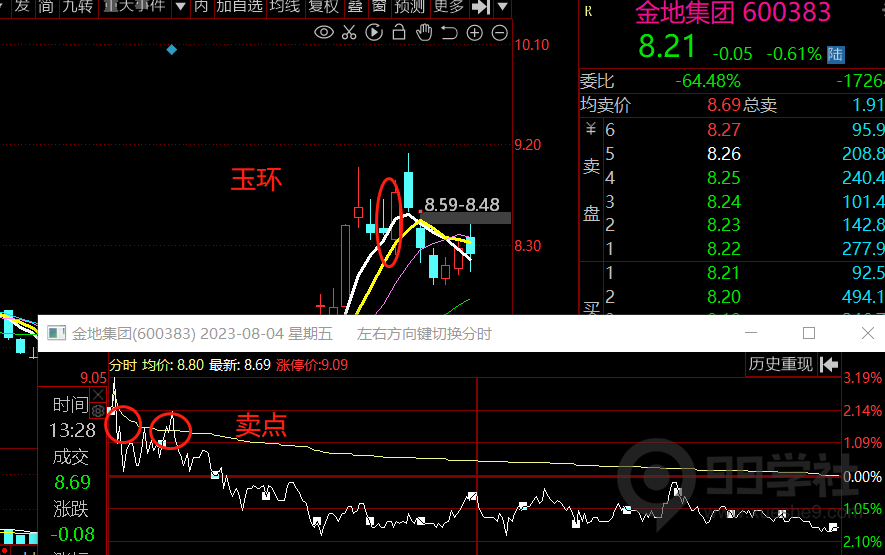Toggle the chart lock icon
Screen dimensions: 885x555
pyautogui.click(x=399, y=33)
